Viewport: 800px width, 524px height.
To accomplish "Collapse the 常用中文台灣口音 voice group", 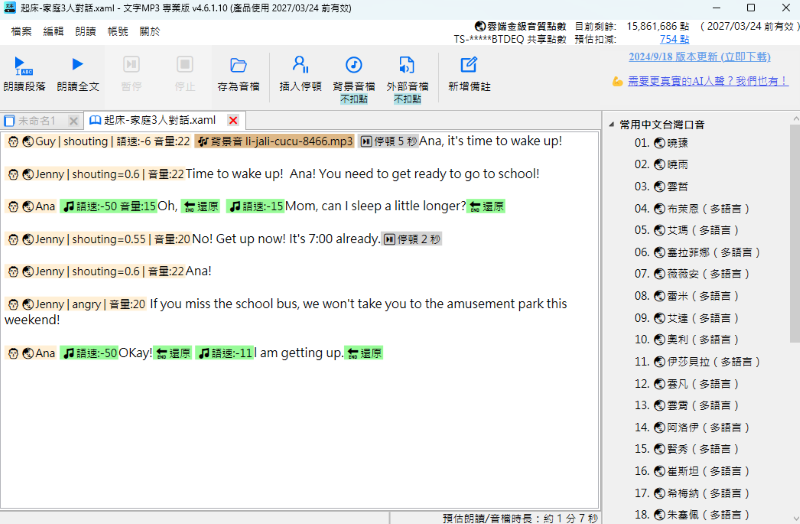I will click(x=611, y=125).
